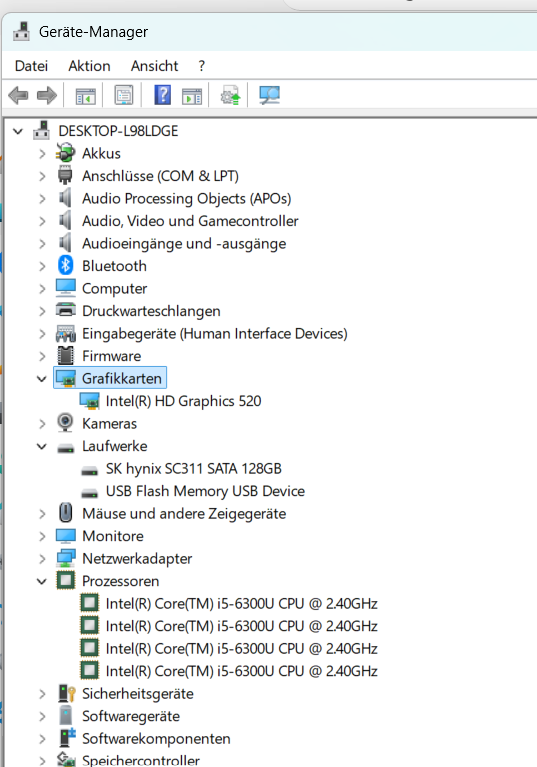Viewport: 537px width, 767px height.
Task: Collapse the Prozessoren category
Action: pyautogui.click(x=42, y=581)
